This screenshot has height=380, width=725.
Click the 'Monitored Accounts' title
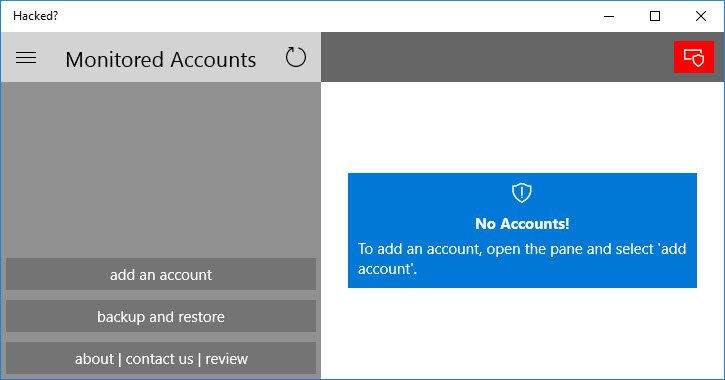pos(160,60)
